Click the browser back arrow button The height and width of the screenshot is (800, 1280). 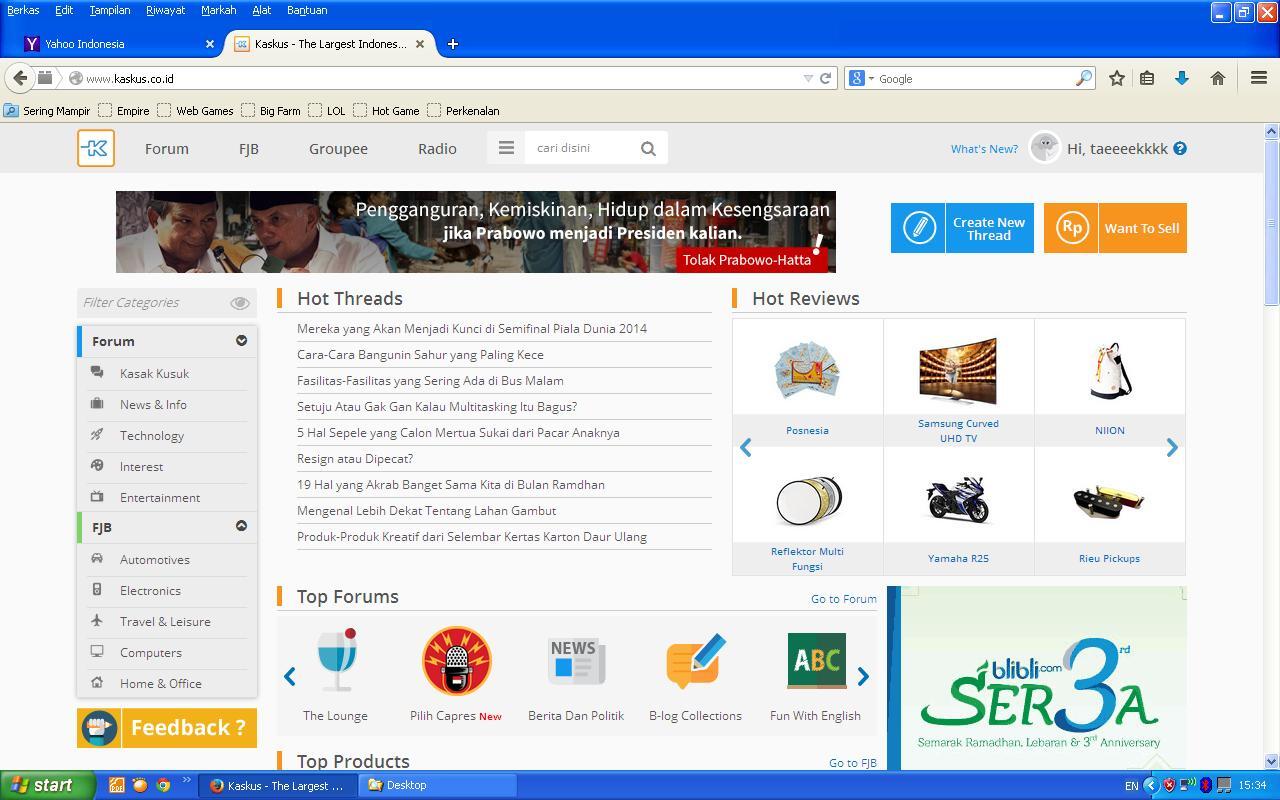(20, 78)
